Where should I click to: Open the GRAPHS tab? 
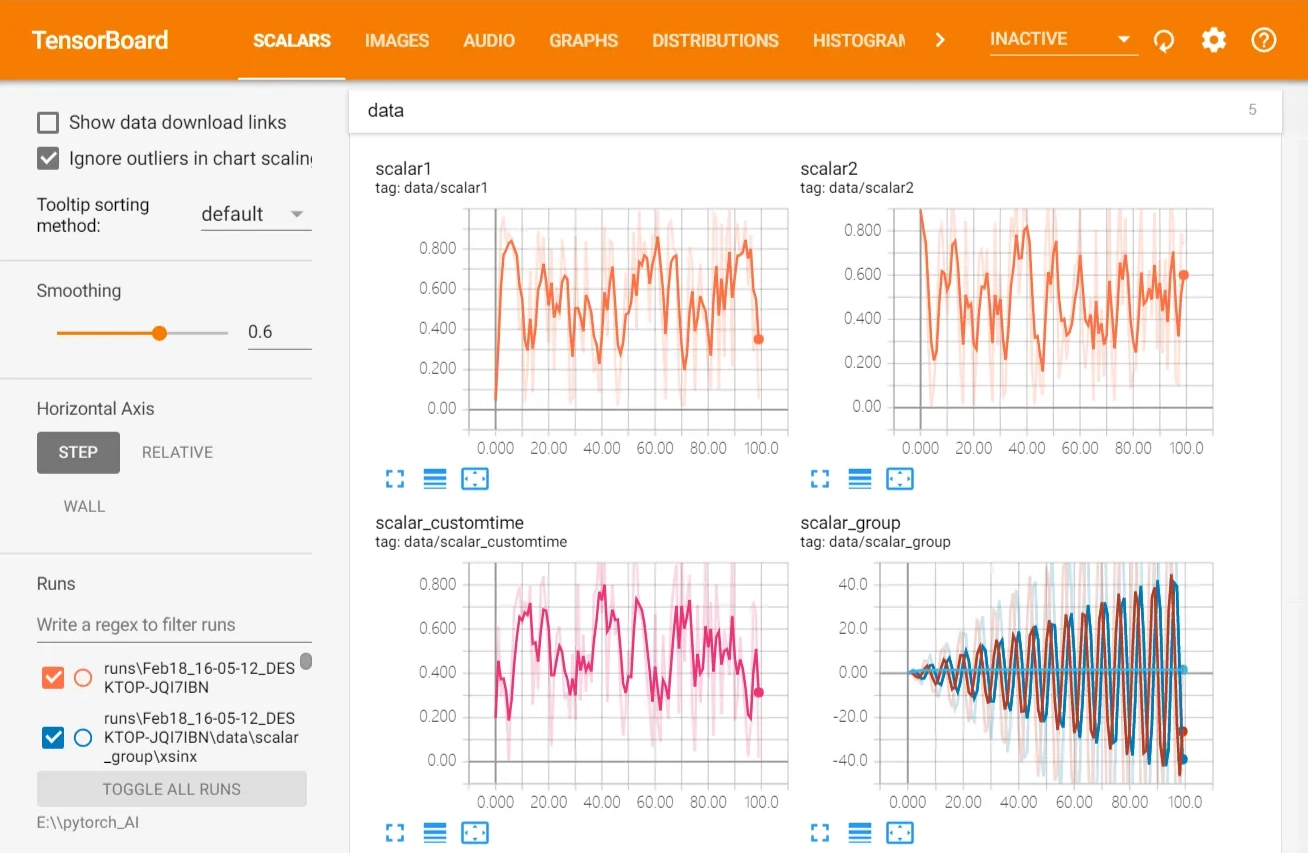pyautogui.click(x=584, y=41)
